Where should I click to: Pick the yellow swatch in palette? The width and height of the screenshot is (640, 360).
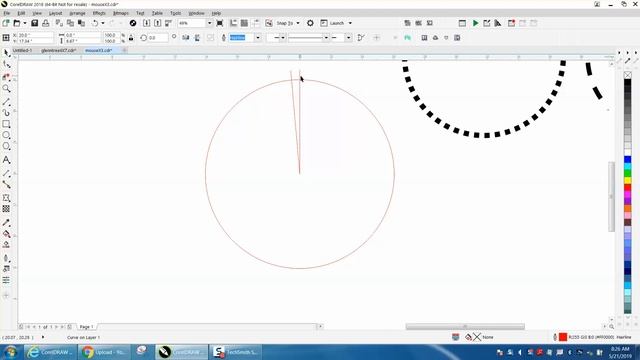[628, 180]
